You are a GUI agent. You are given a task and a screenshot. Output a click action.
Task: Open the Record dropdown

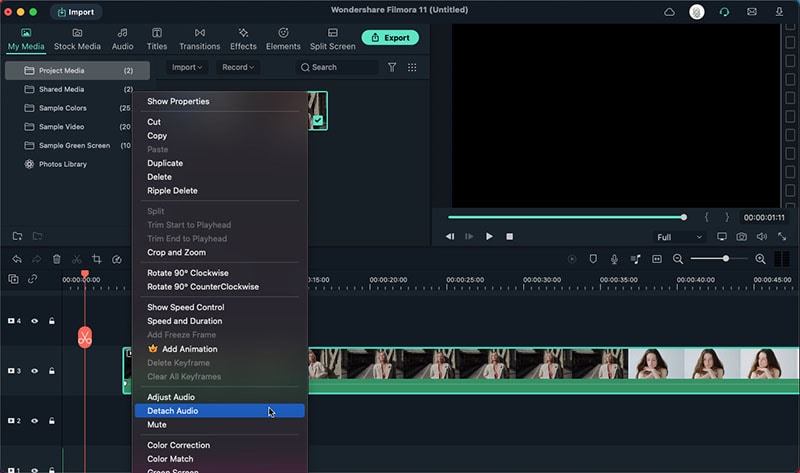(x=238, y=67)
